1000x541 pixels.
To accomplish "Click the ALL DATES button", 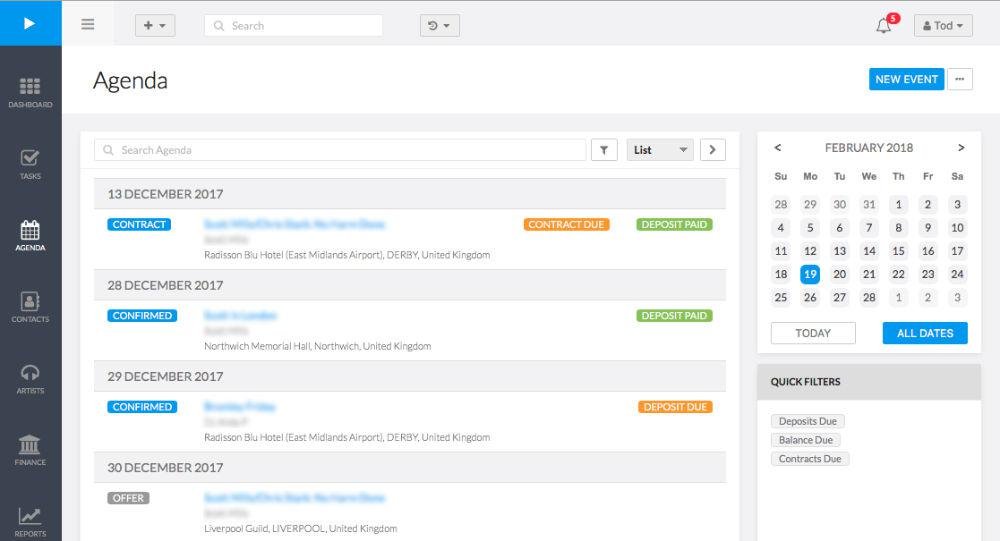I will (x=924, y=333).
